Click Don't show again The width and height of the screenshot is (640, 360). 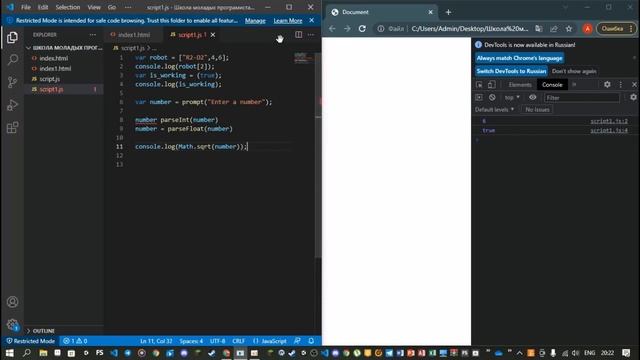574,71
